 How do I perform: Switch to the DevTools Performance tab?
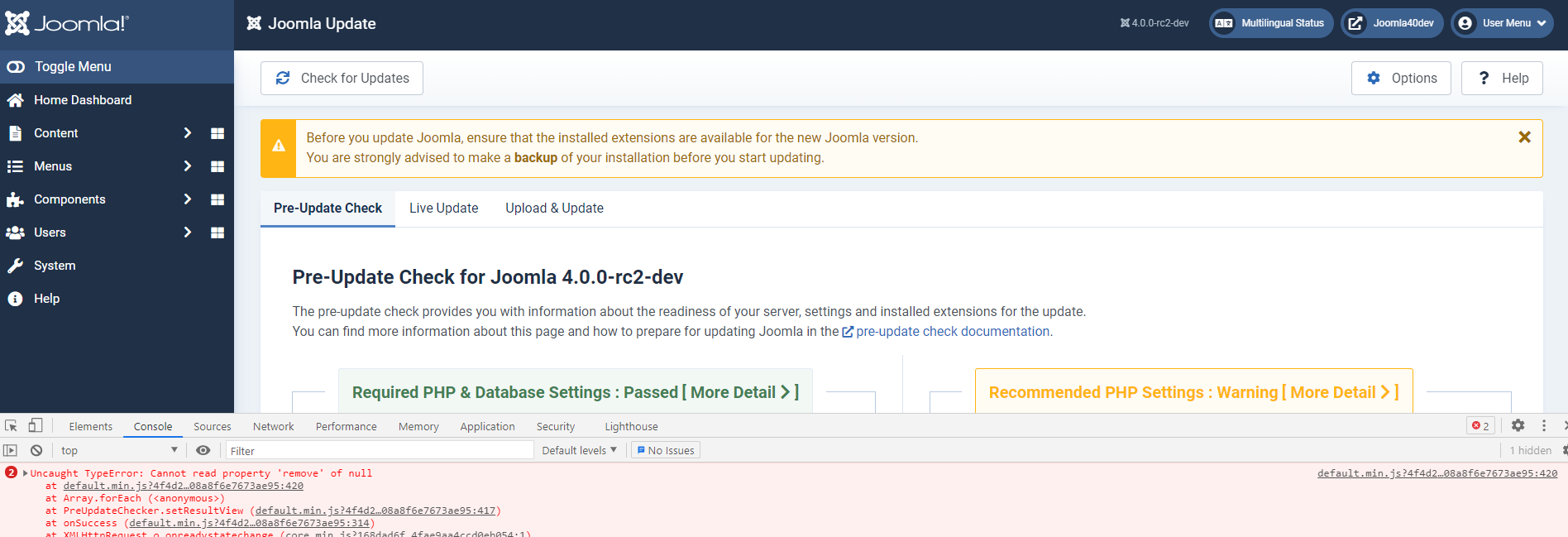click(x=347, y=427)
